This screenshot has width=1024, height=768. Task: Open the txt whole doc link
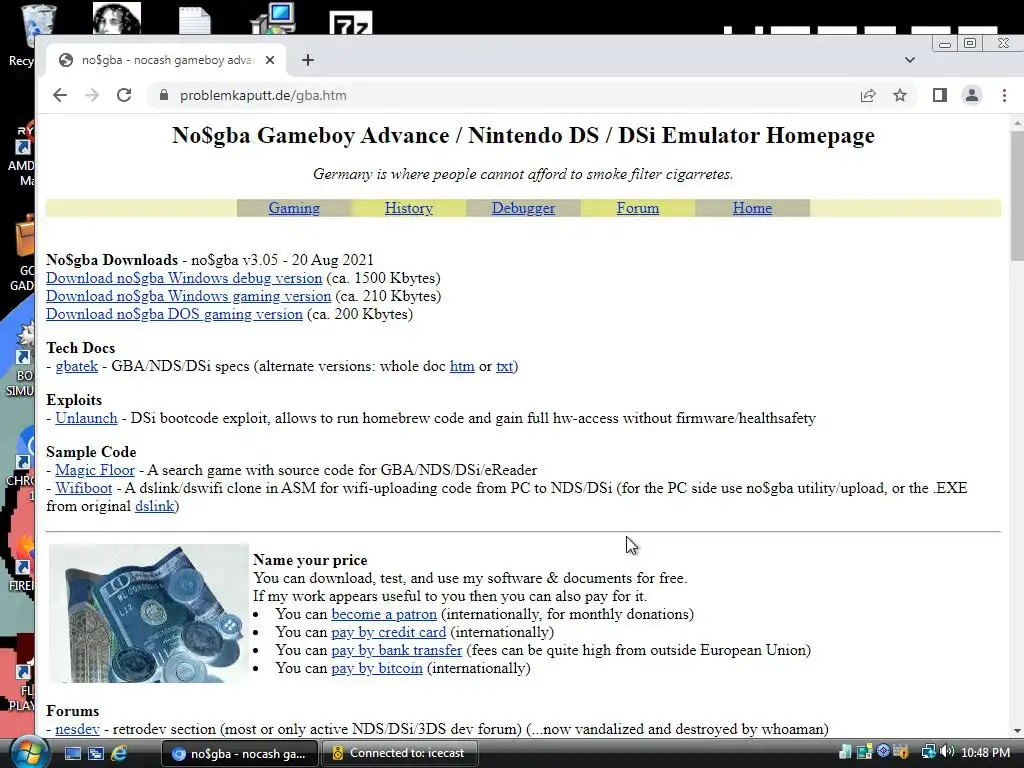coord(504,366)
